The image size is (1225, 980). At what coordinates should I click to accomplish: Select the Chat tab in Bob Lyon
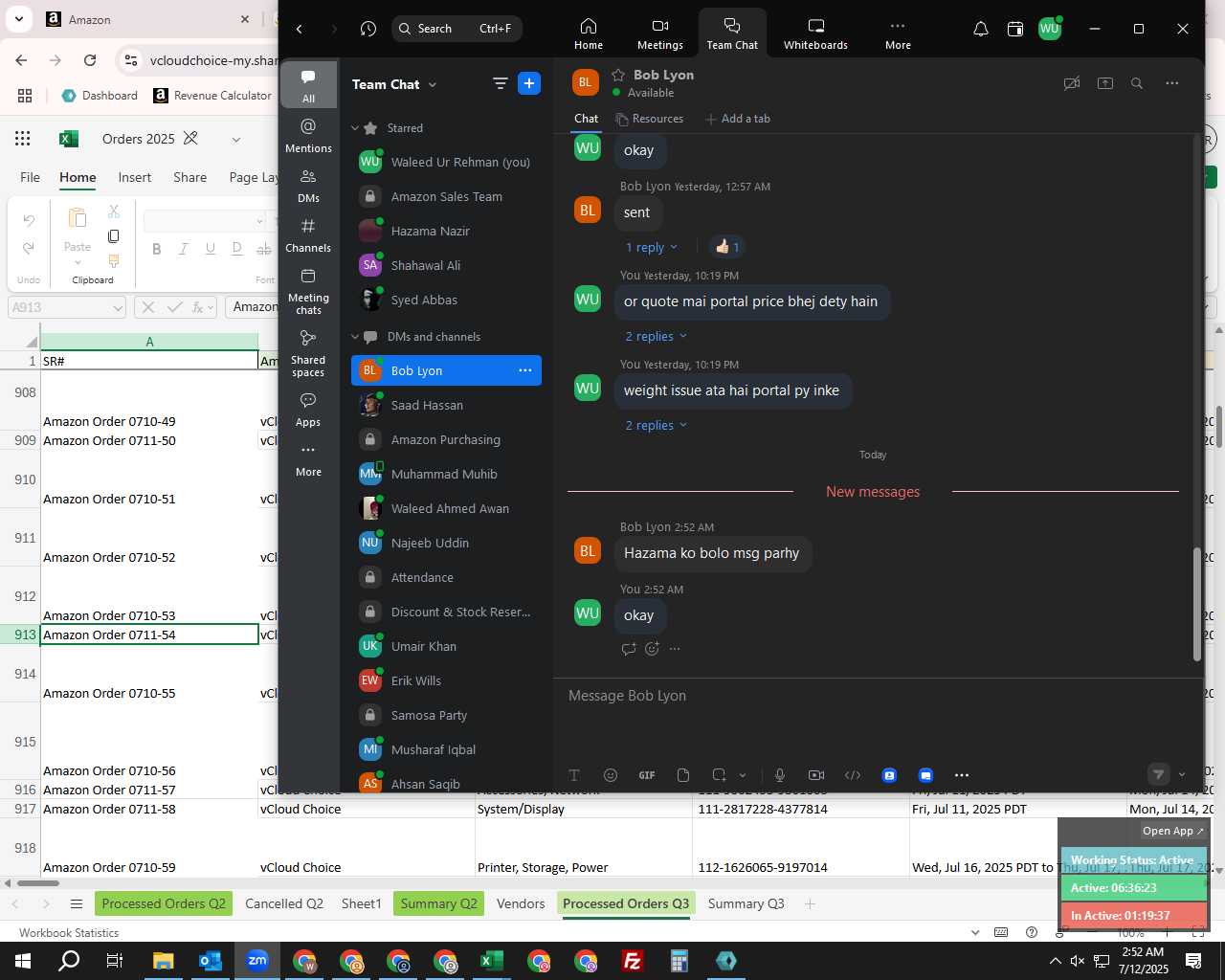click(x=586, y=119)
